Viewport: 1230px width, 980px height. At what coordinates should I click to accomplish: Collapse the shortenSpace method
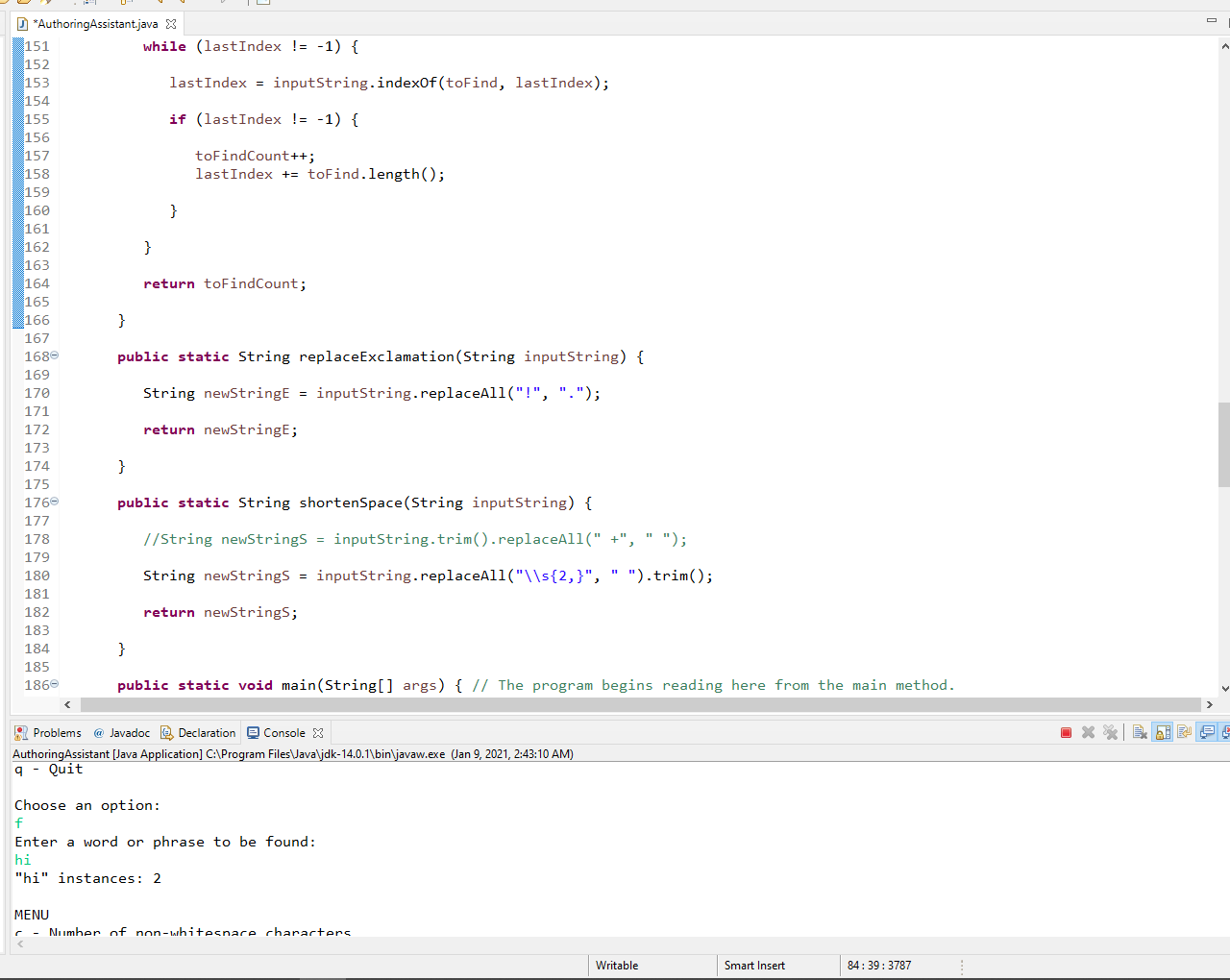coord(53,502)
